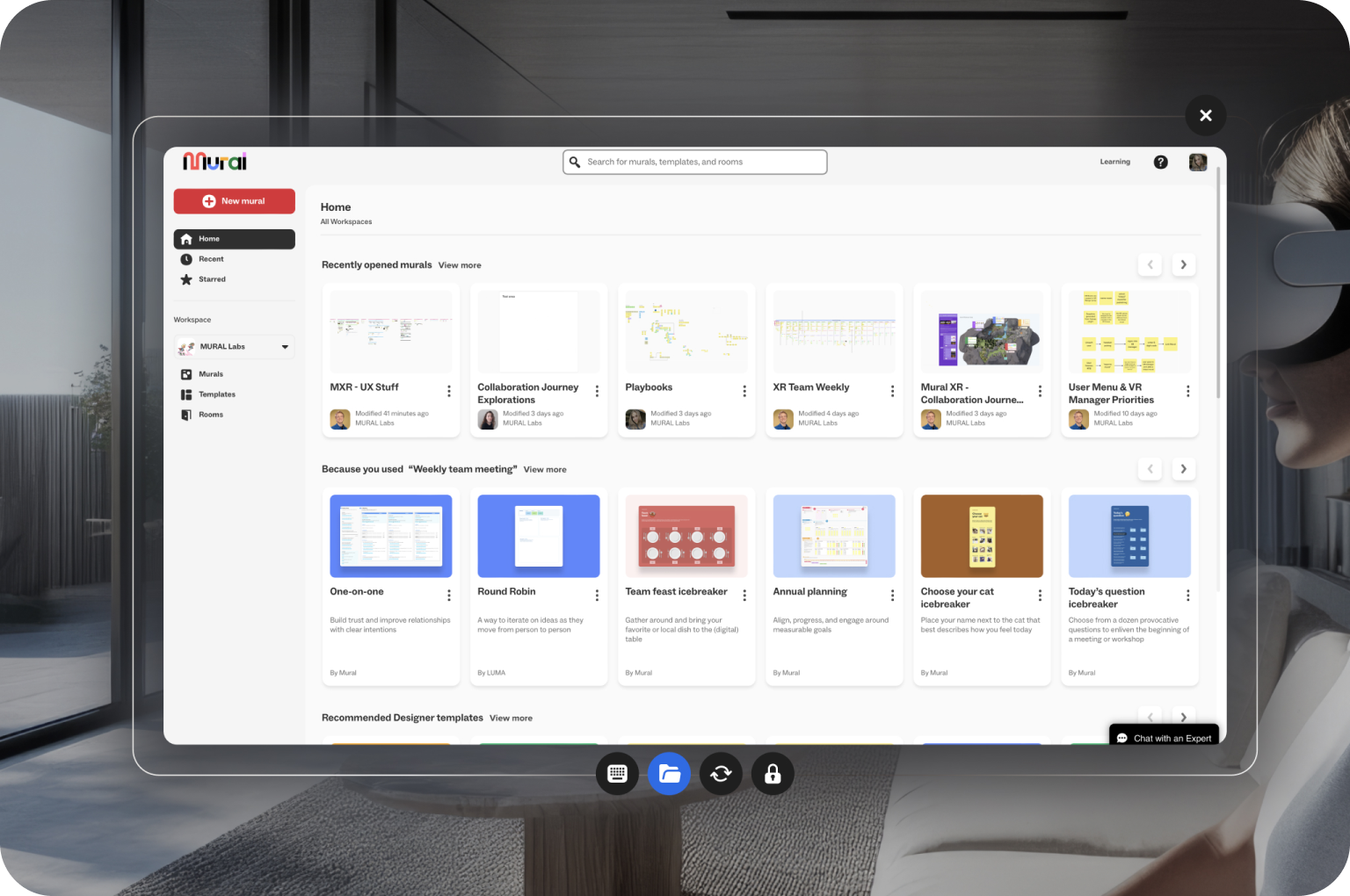Click View more for Weekly team meeting
The width and height of the screenshot is (1350, 896).
pos(545,470)
